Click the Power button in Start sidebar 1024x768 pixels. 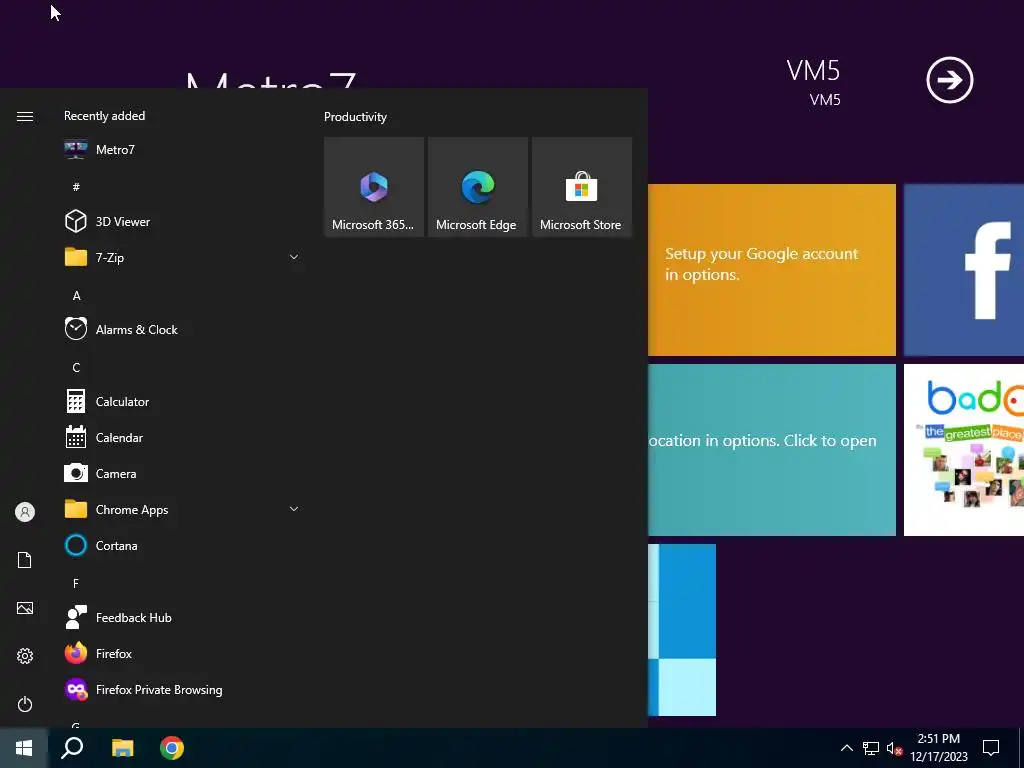point(25,704)
